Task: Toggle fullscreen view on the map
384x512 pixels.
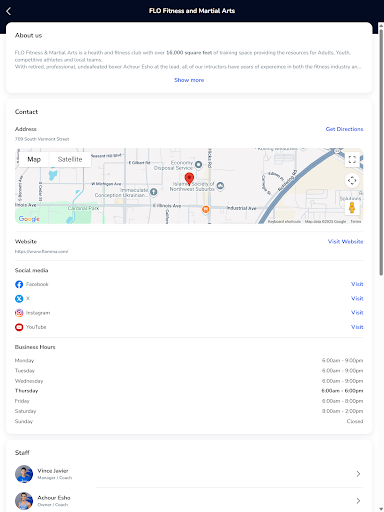Action: [x=352, y=159]
